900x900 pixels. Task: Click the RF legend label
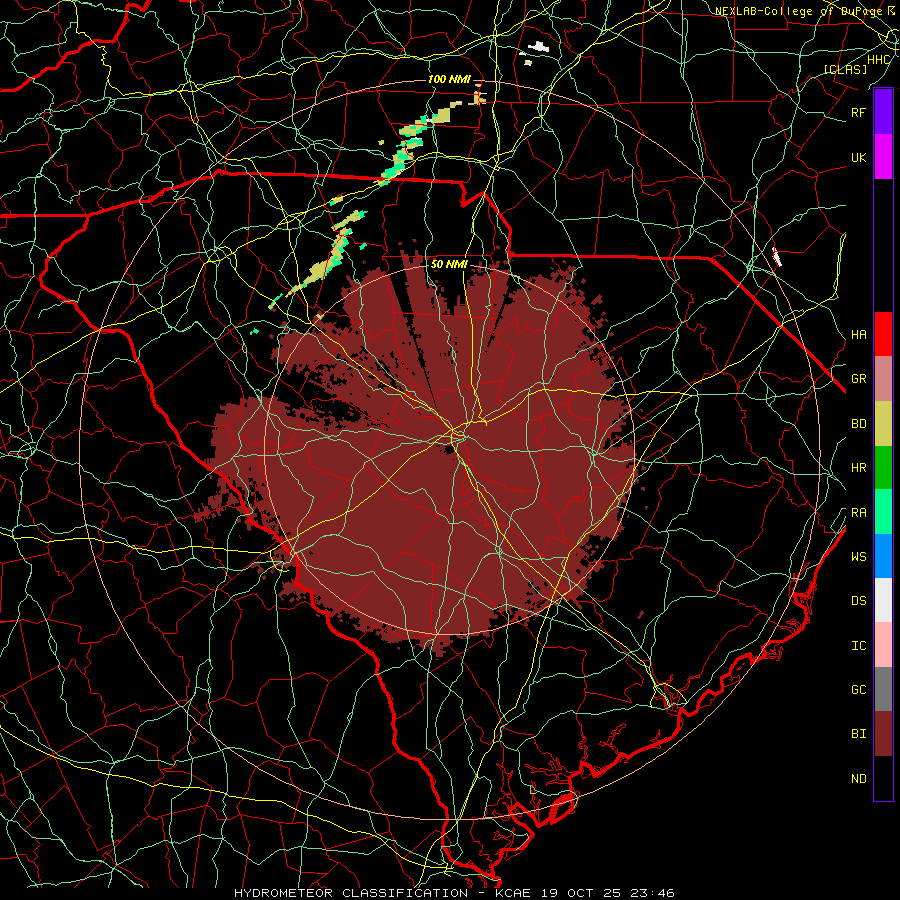pyautogui.click(x=859, y=112)
